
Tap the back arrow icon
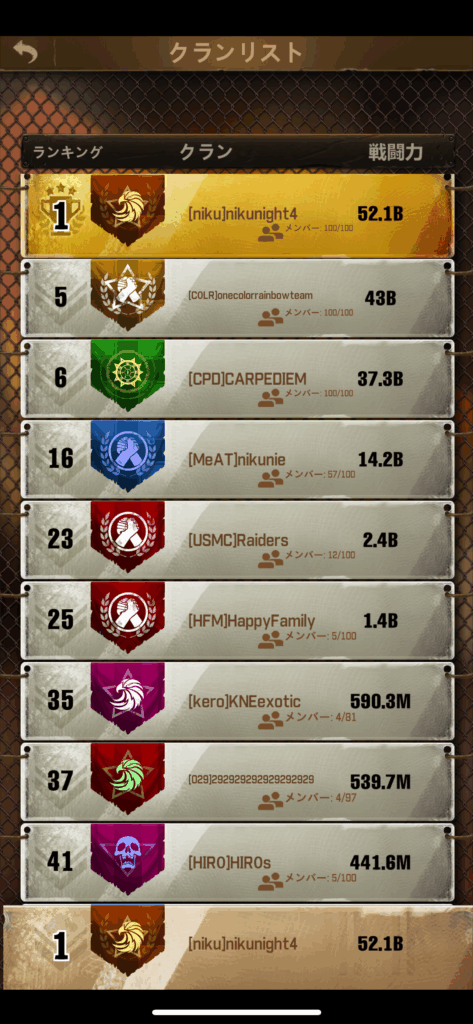pos(25,52)
